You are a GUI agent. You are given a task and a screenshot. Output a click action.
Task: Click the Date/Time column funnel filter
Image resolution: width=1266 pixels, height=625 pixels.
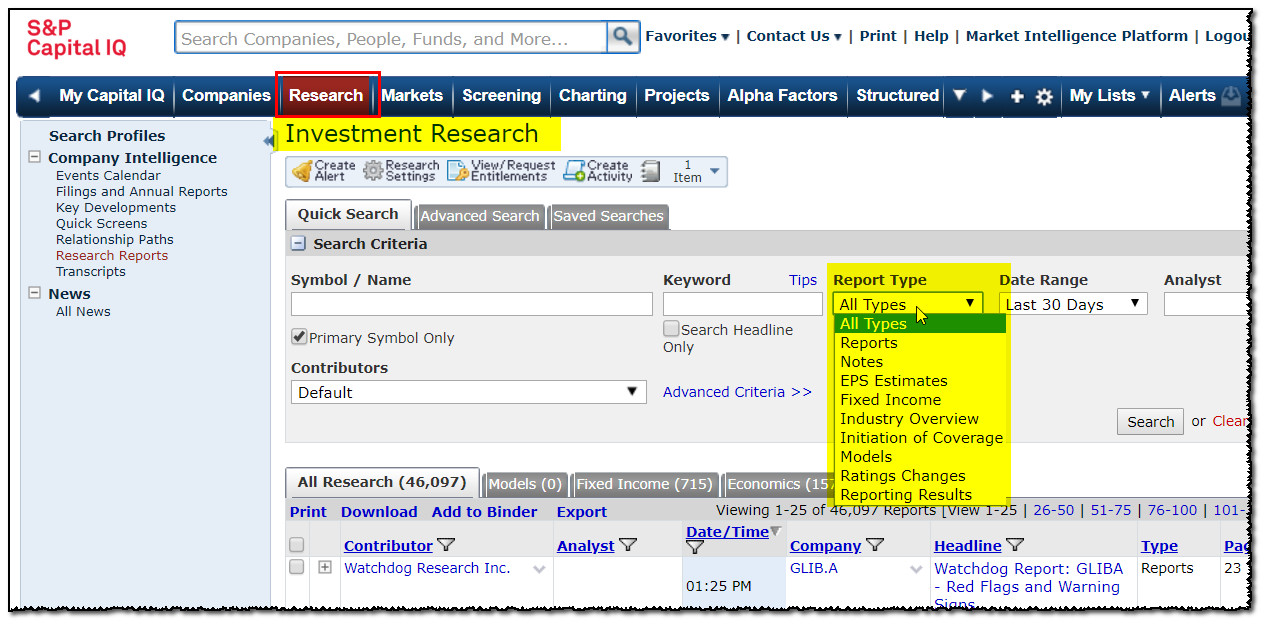(695, 546)
